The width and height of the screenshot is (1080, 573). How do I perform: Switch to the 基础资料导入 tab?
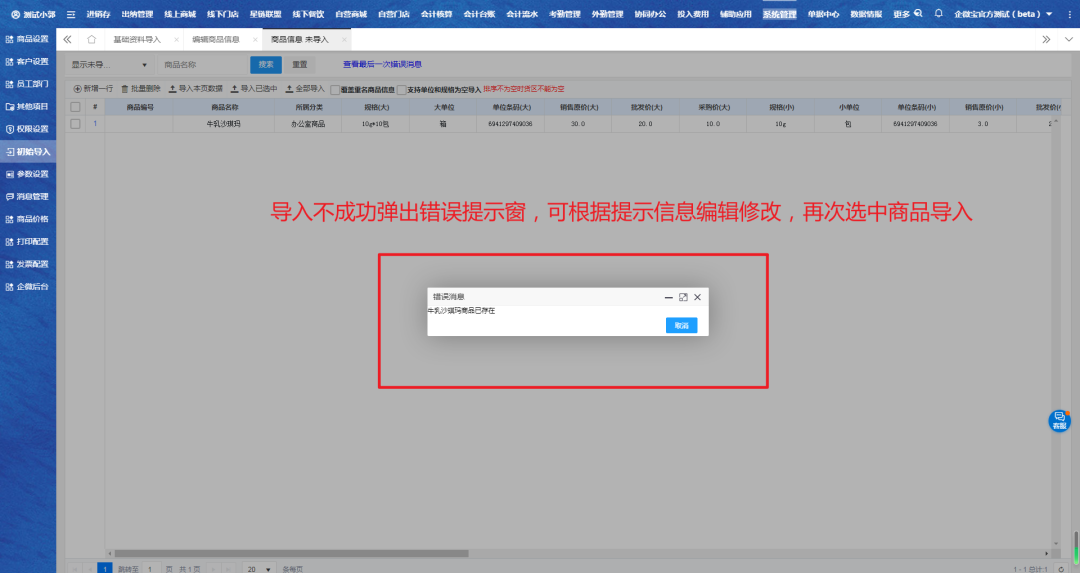[136, 39]
